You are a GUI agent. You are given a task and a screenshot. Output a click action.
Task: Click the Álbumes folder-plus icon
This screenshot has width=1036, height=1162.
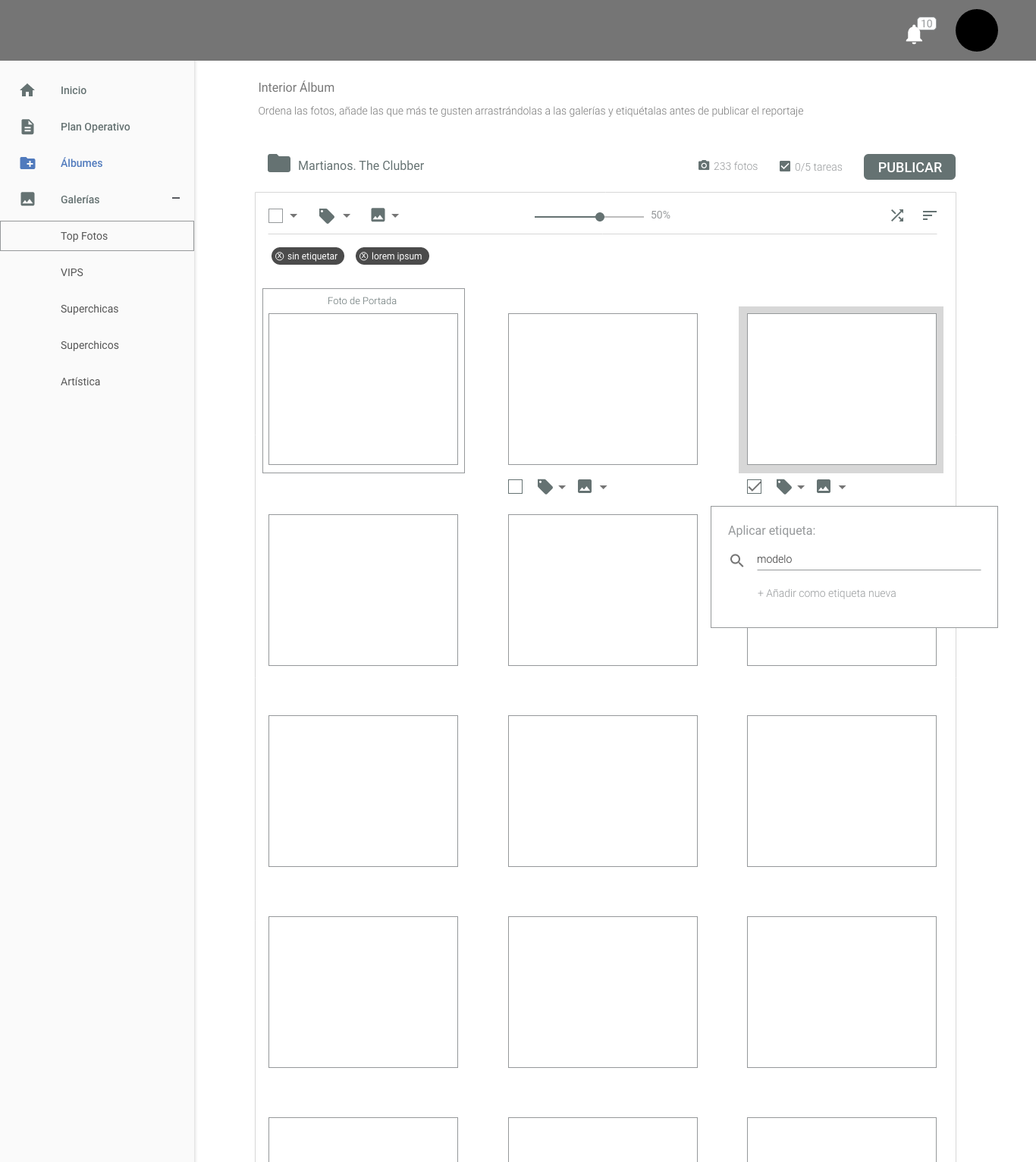(27, 163)
